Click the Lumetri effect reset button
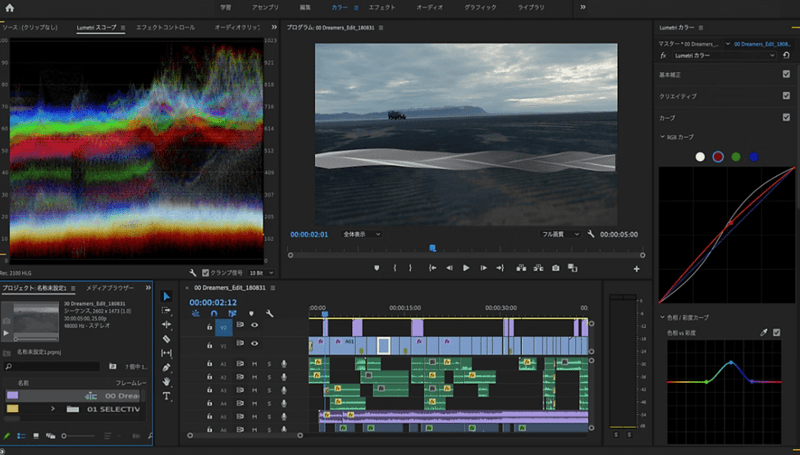Screen dimensions: 800x455 click(x=786, y=56)
